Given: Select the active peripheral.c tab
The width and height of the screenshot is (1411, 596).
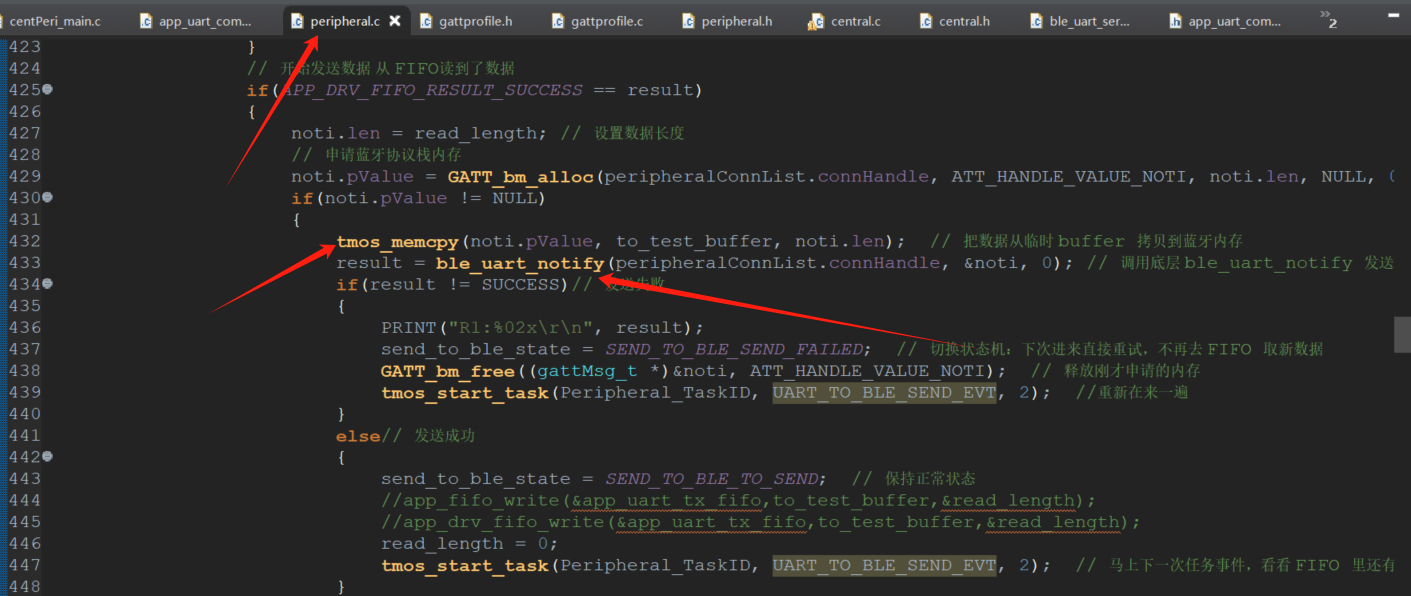Looking at the screenshot, I should [344, 20].
